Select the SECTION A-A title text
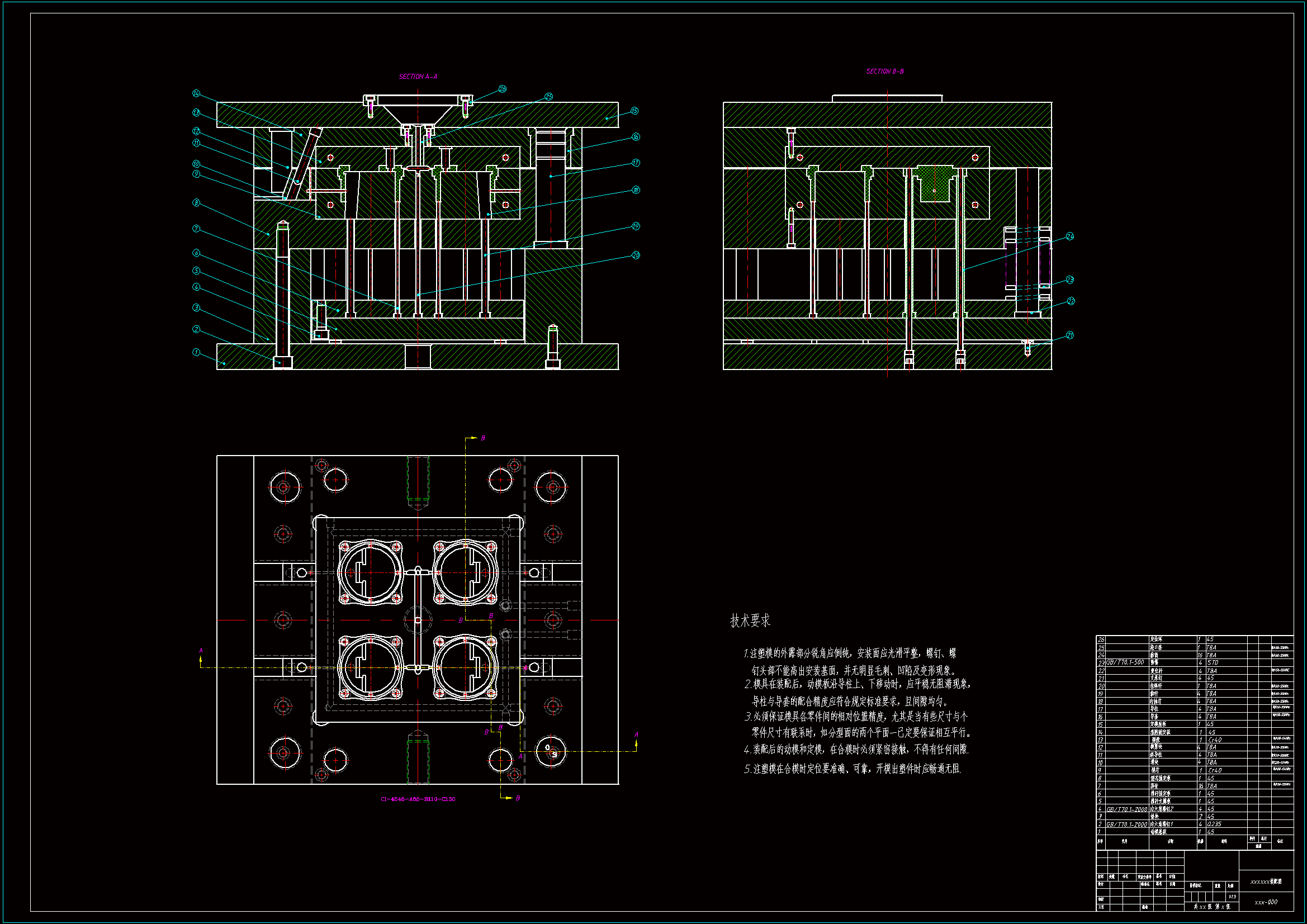Screen dimensions: 1307x924 click(418, 76)
